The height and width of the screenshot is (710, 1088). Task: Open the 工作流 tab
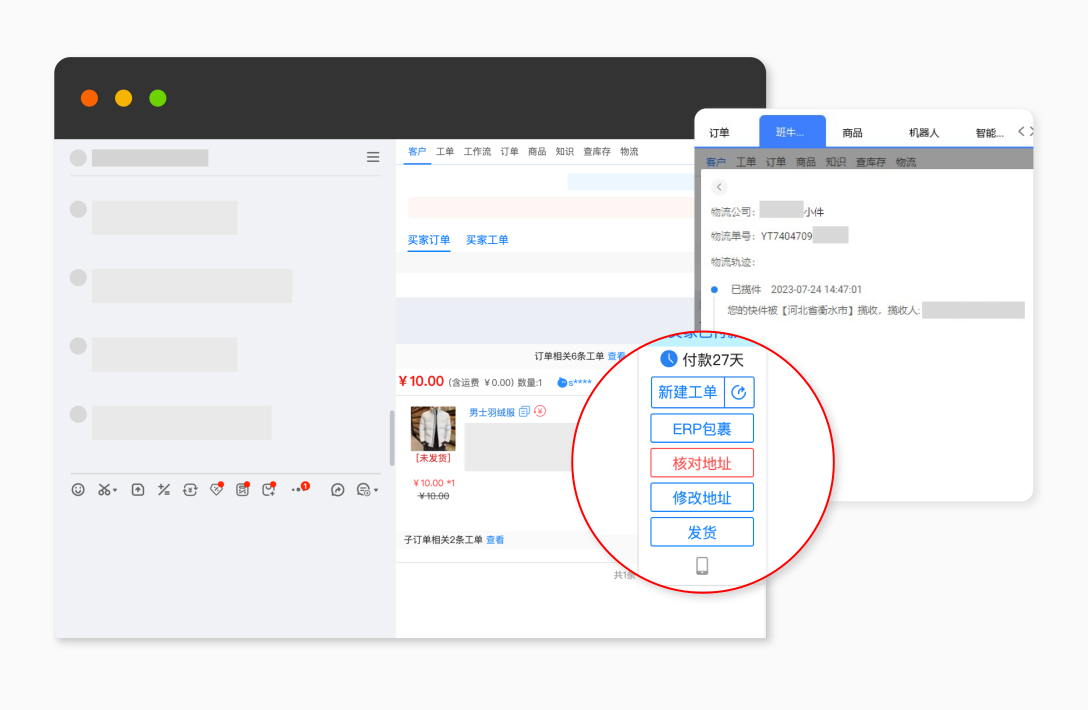pyautogui.click(x=477, y=151)
